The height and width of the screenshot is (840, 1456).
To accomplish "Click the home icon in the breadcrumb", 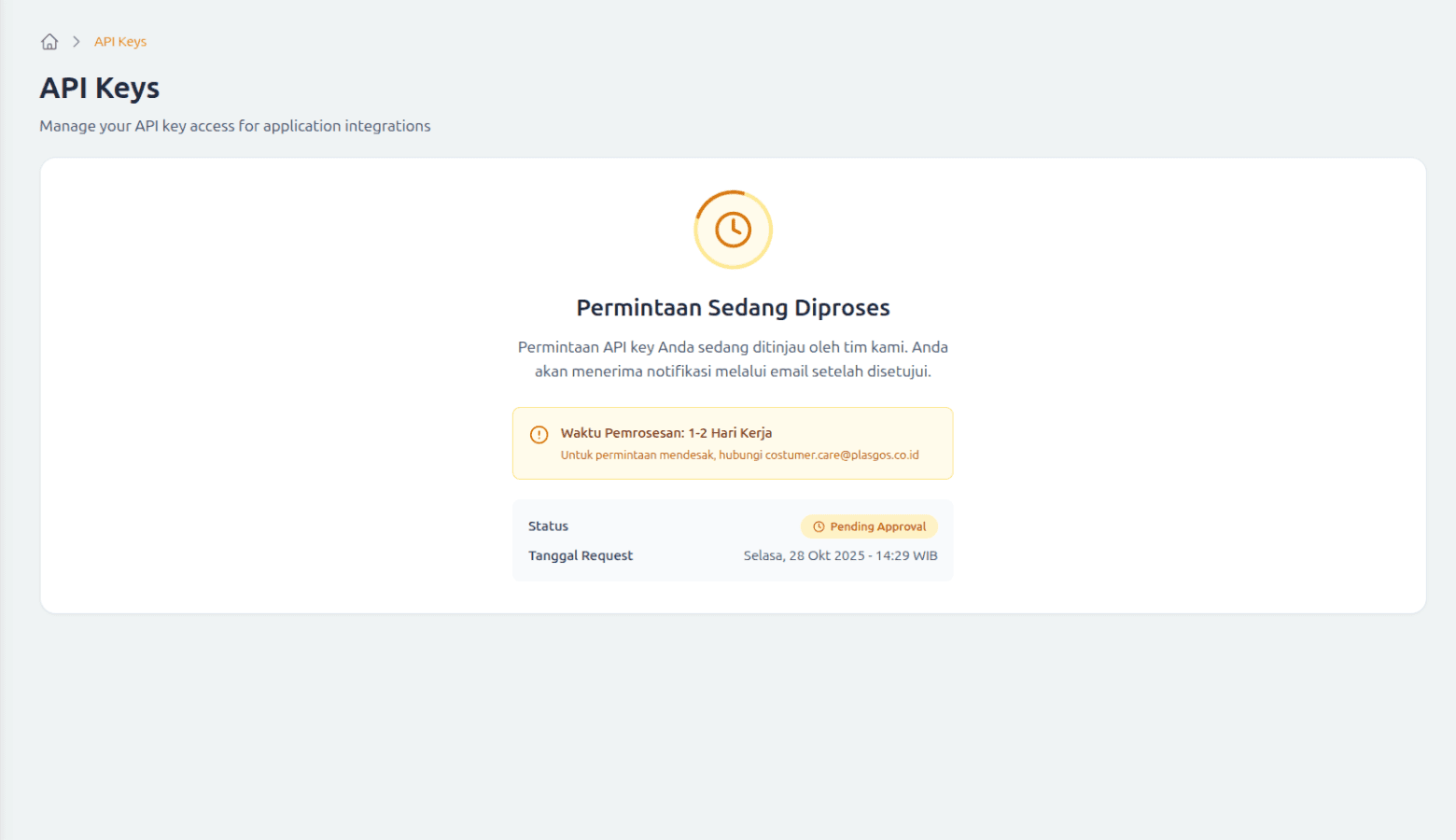I will [x=49, y=42].
